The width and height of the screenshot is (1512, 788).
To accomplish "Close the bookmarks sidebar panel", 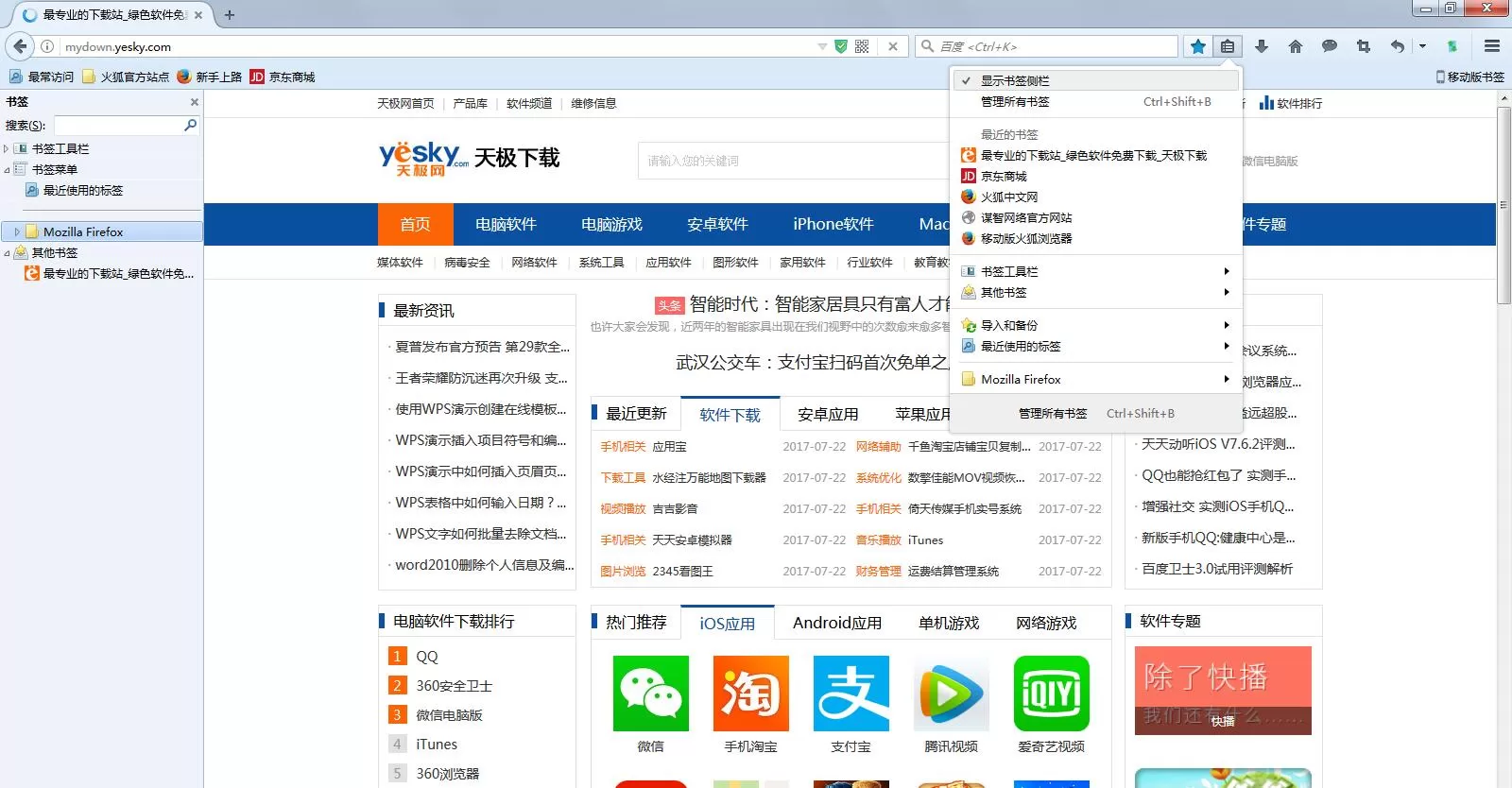I will point(195,102).
